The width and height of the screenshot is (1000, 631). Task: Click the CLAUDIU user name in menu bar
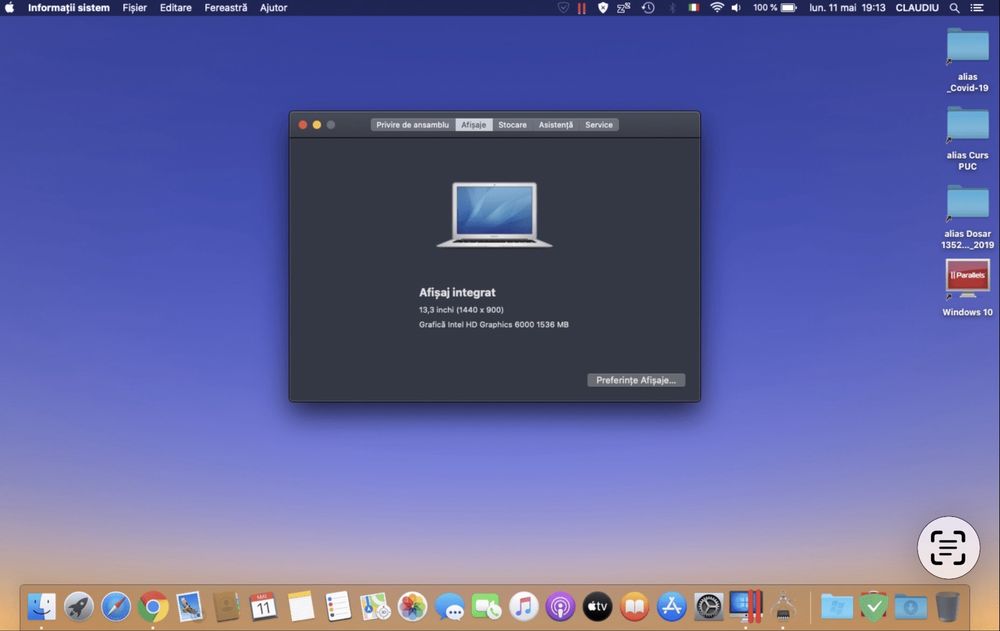(x=917, y=8)
